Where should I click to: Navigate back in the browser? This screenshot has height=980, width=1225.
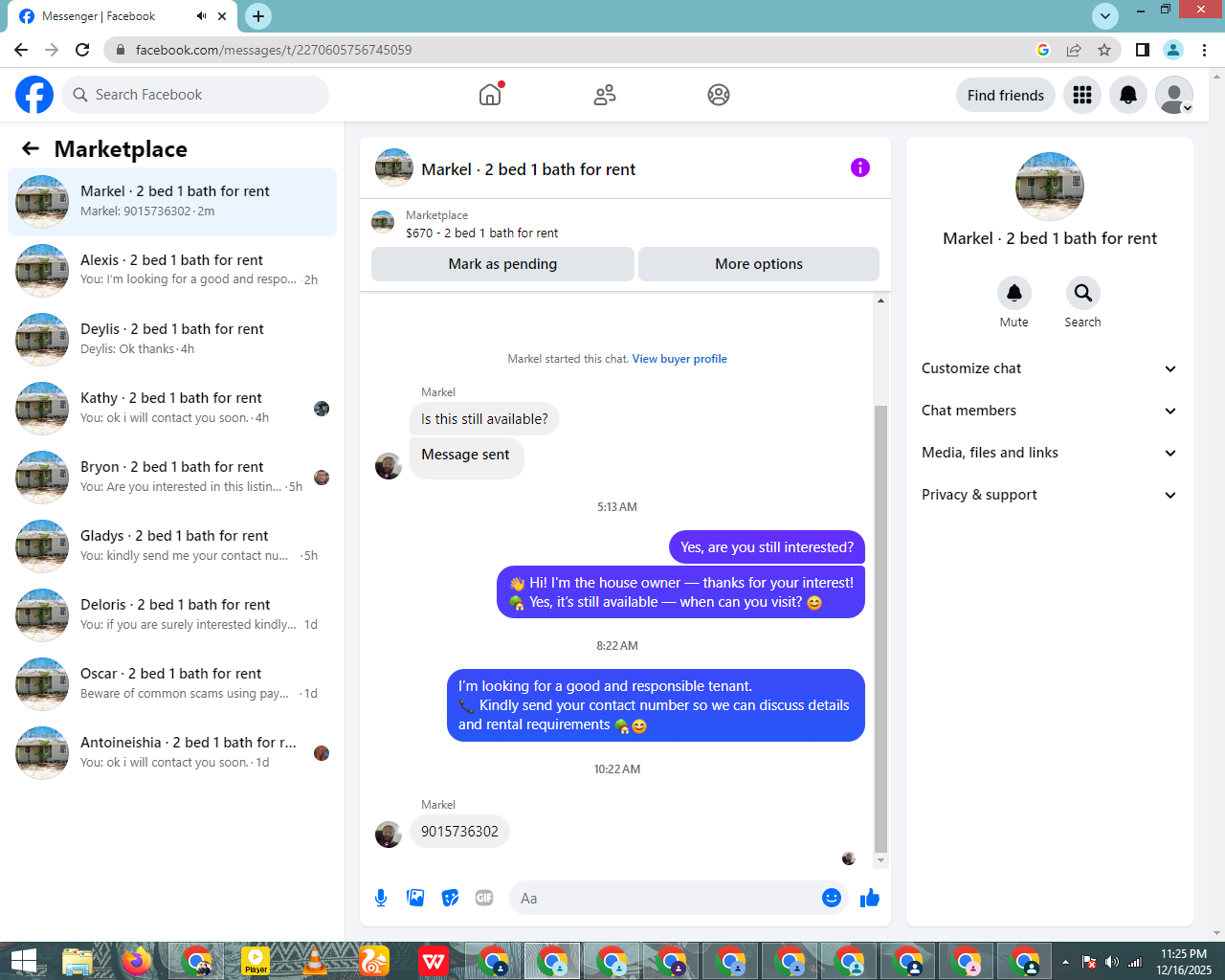(21, 50)
